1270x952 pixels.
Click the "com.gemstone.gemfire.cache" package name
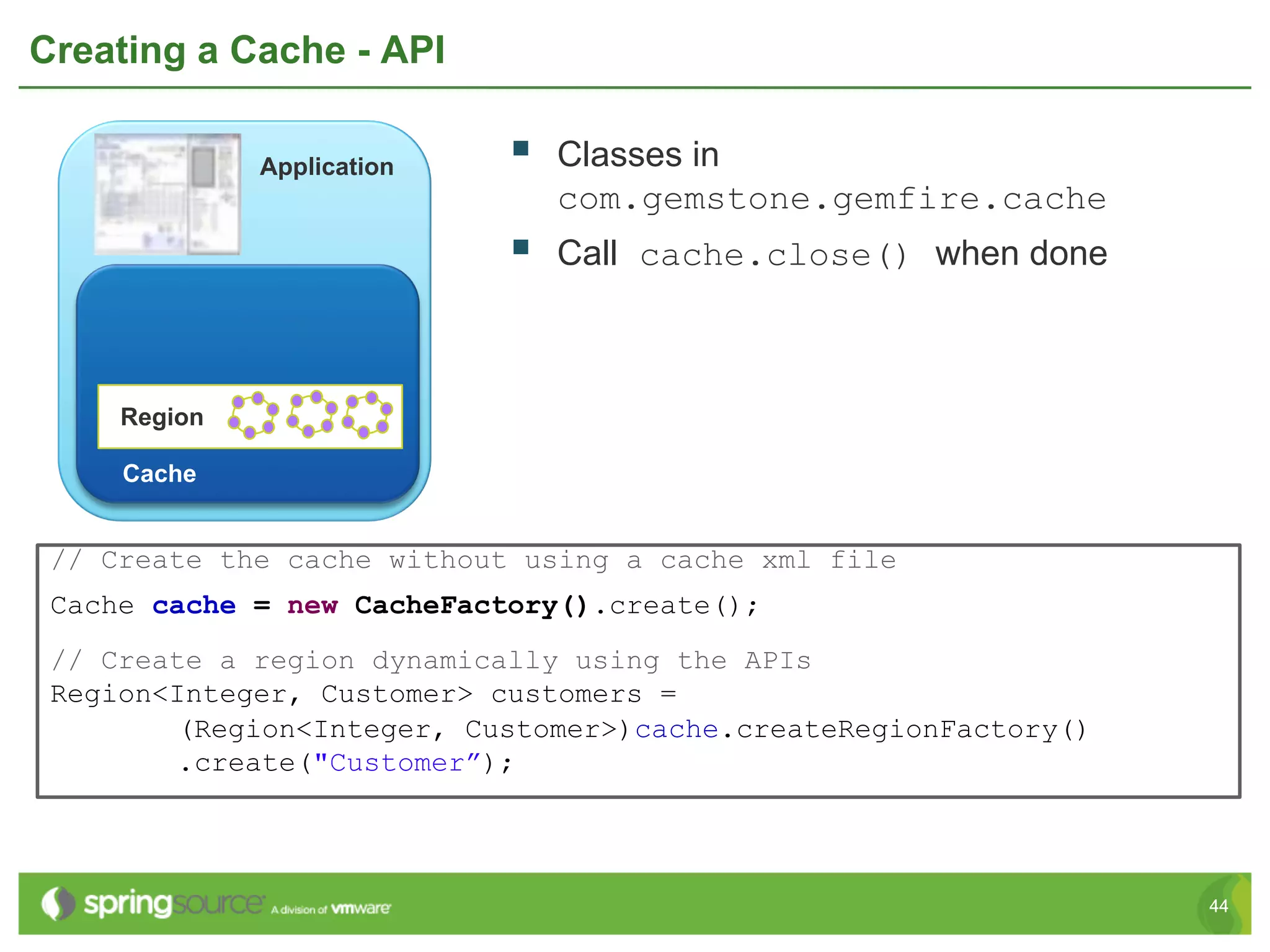tap(832, 200)
